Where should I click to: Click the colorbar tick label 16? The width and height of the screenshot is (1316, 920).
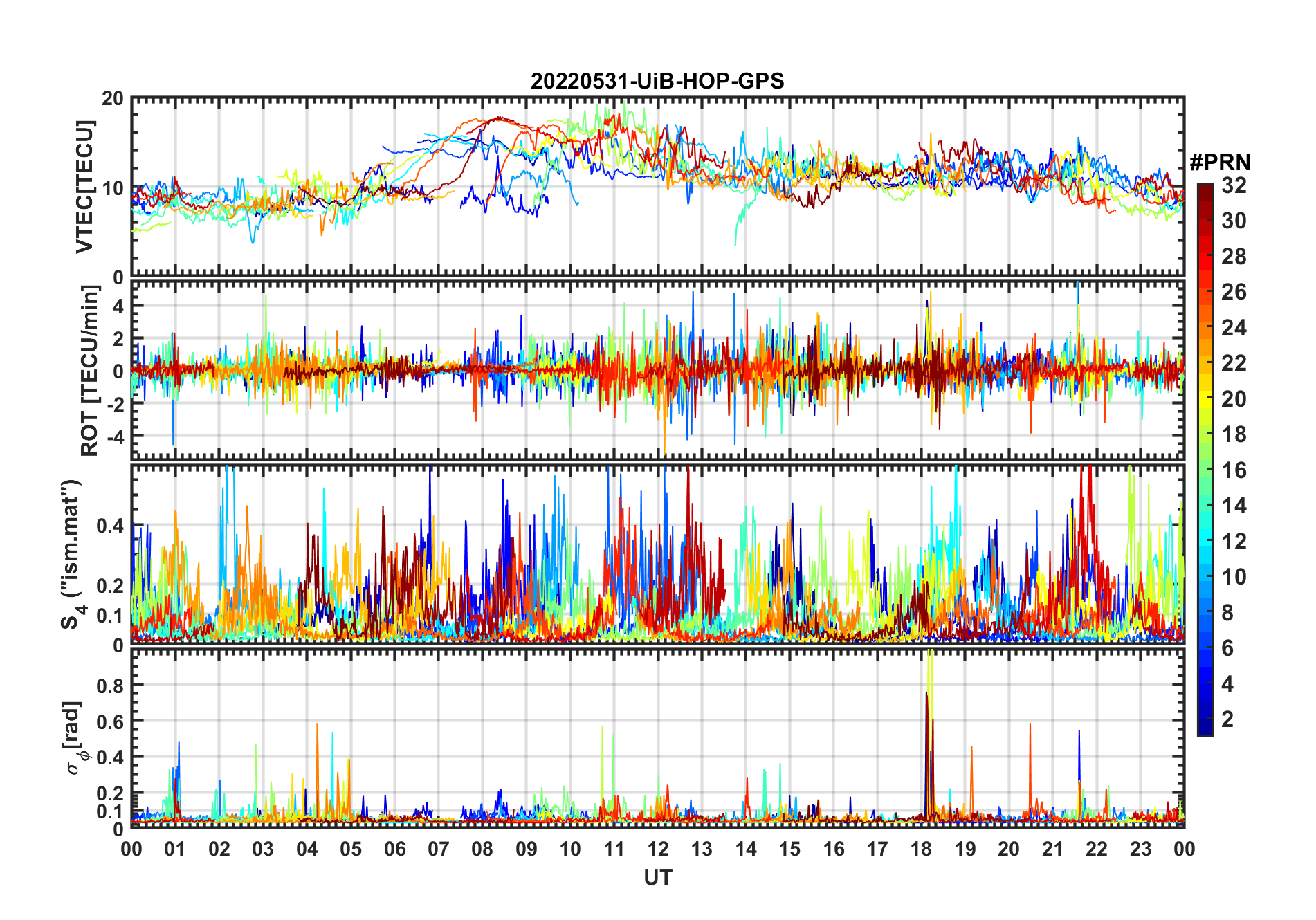(1234, 470)
